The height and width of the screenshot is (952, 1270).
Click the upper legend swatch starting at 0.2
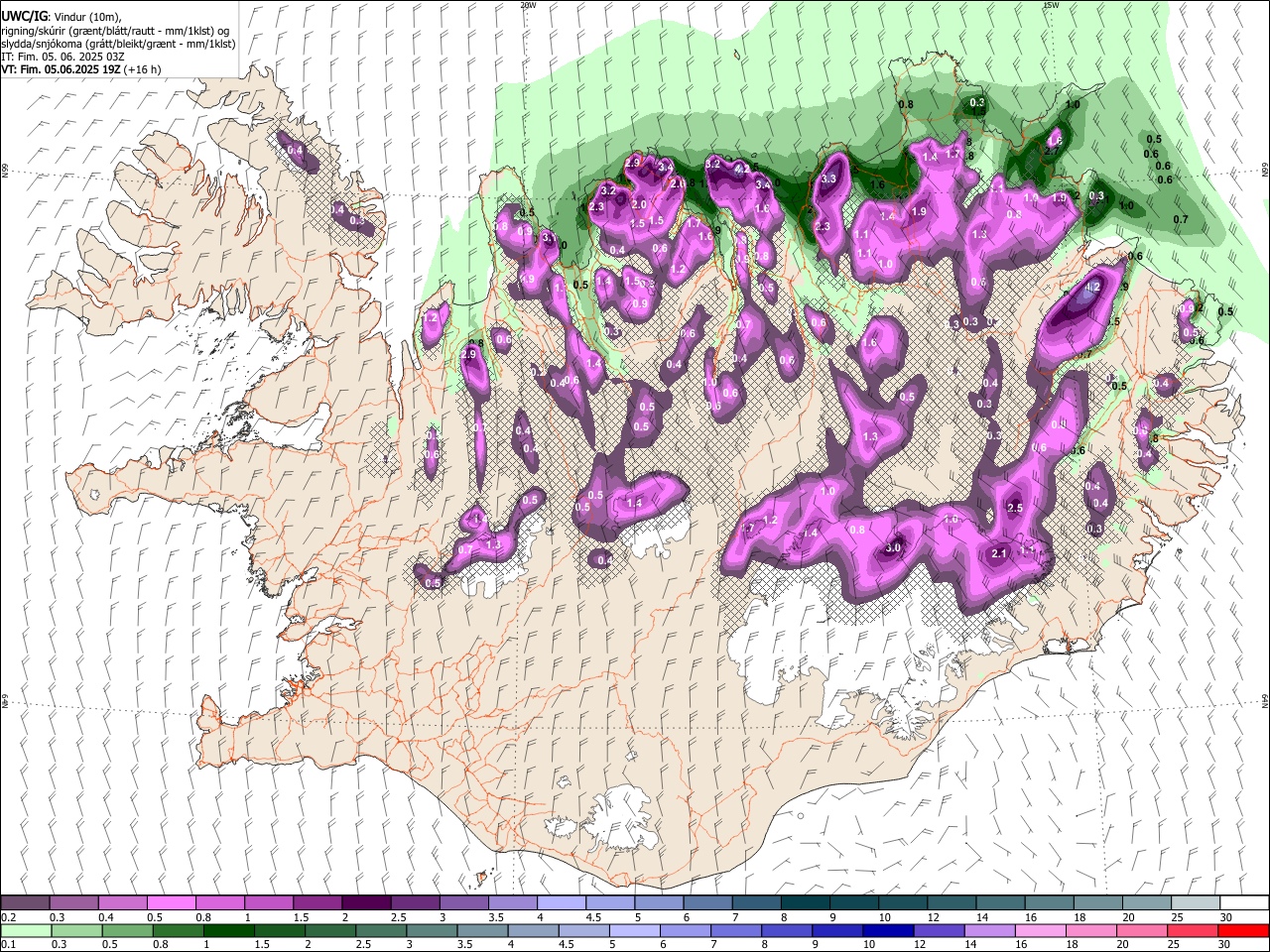click(x=25, y=903)
